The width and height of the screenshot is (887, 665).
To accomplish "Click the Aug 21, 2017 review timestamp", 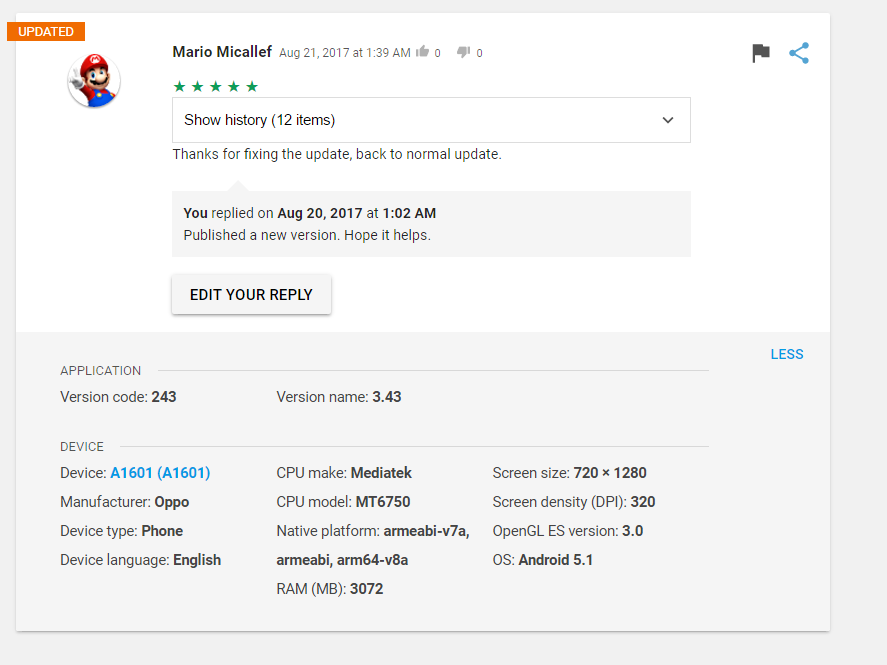I will [344, 53].
